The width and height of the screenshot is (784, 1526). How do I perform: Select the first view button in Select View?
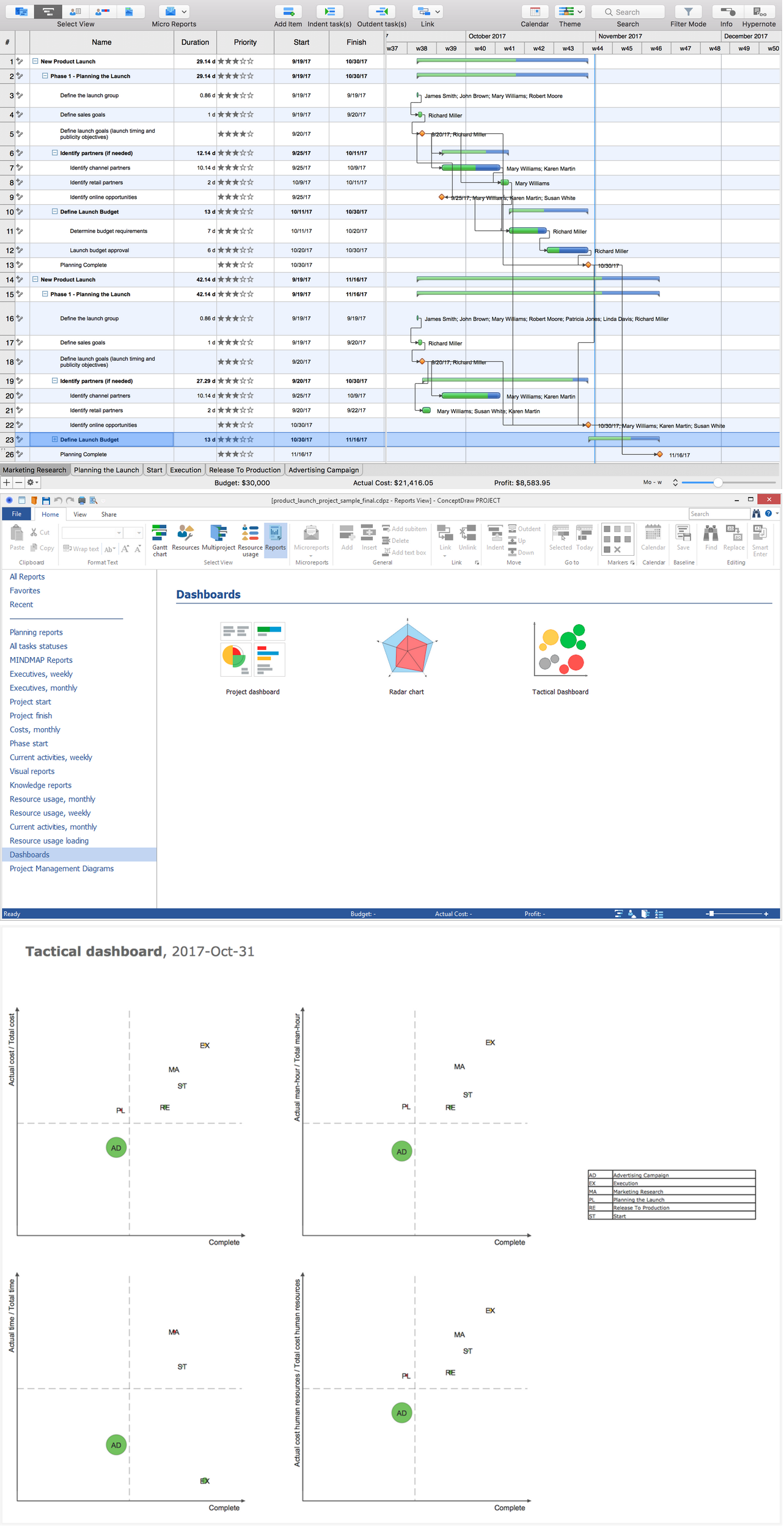pos(20,12)
